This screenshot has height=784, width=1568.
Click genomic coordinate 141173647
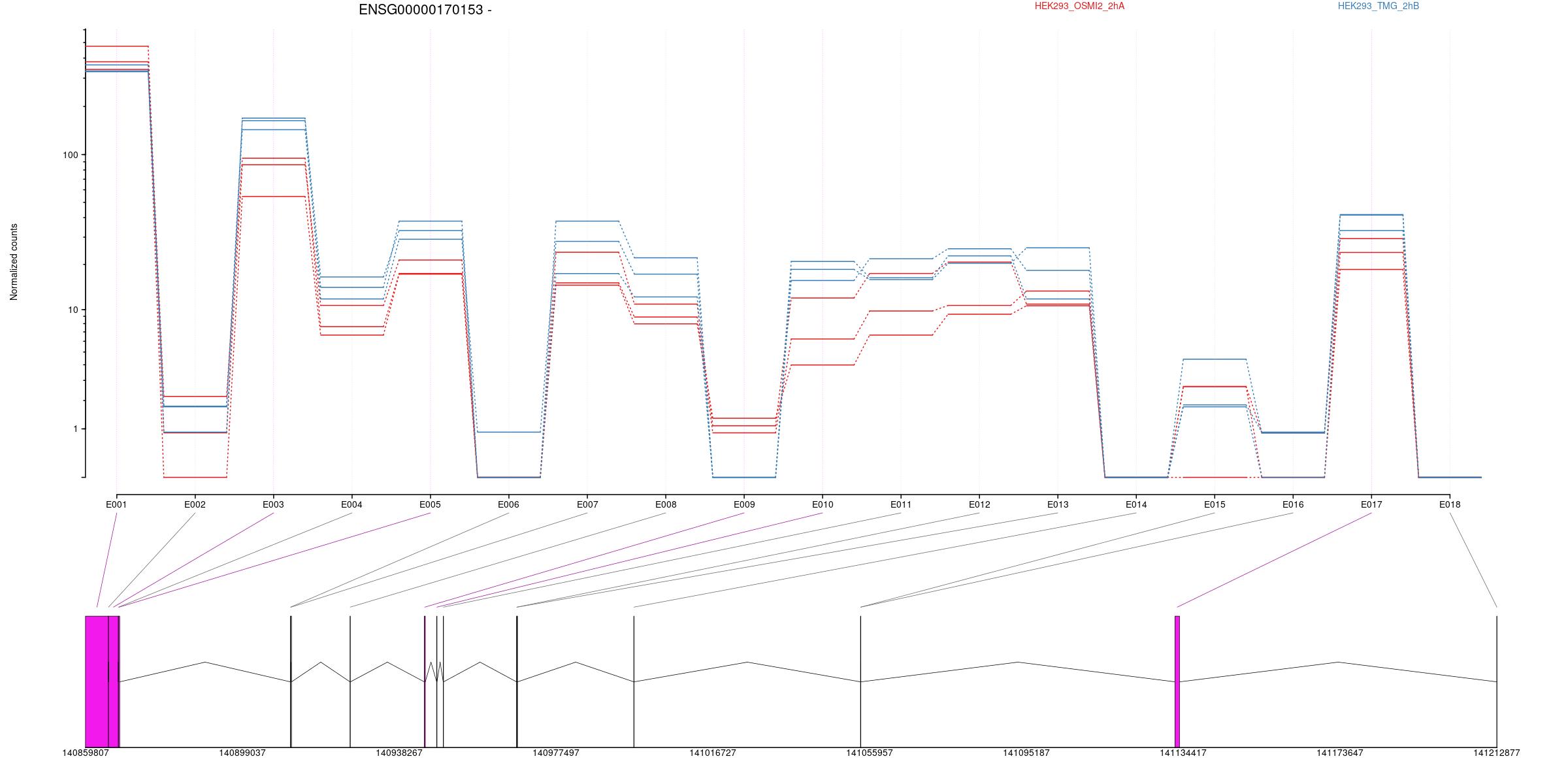coord(1340,753)
